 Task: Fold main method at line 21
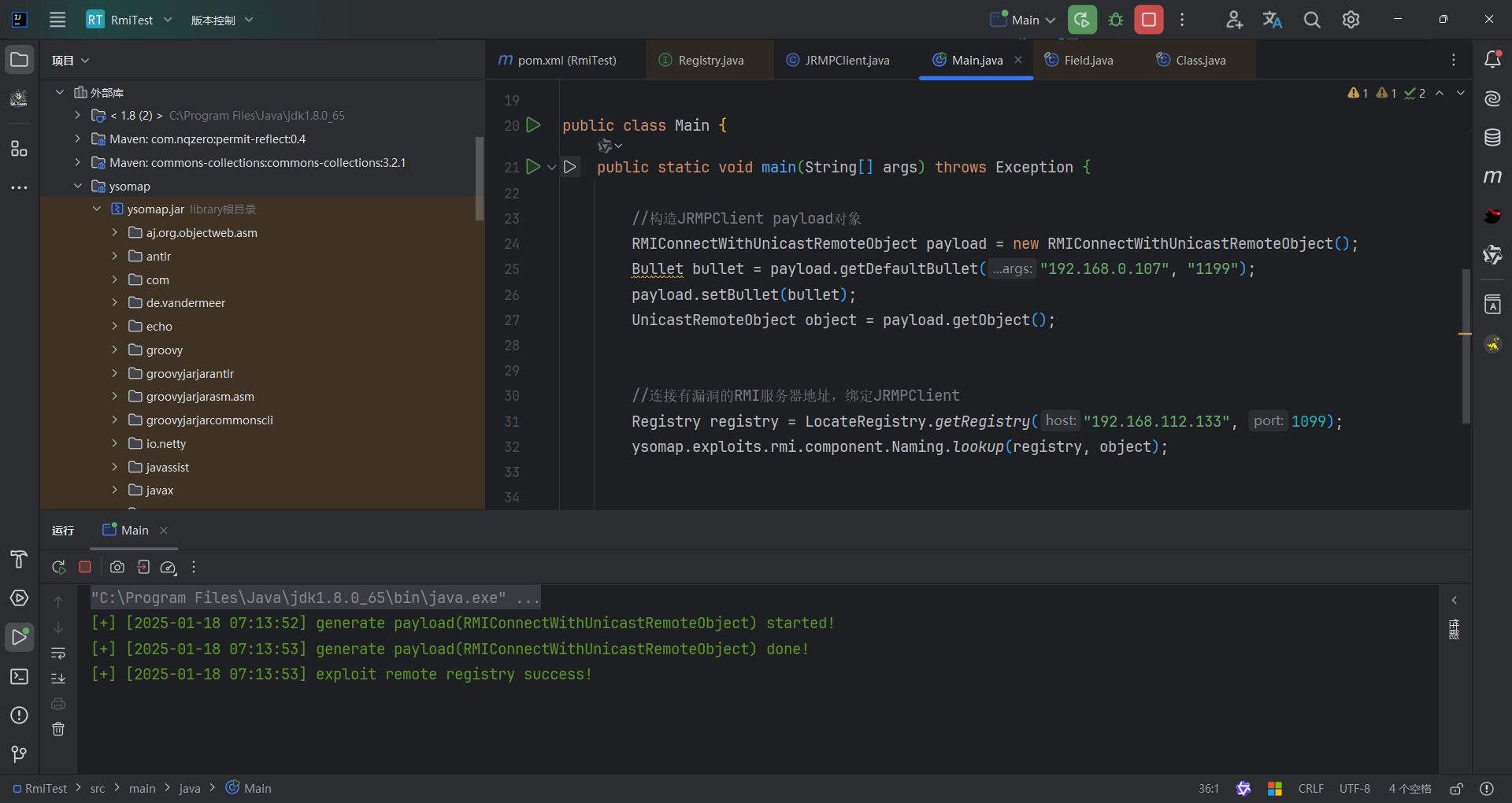coord(551,167)
